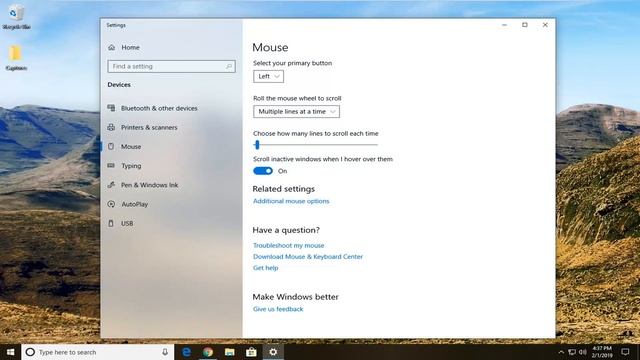Screen dimensions: 640x360
Task: Select the Recycle Bin desktop icon
Action: tap(16, 17)
